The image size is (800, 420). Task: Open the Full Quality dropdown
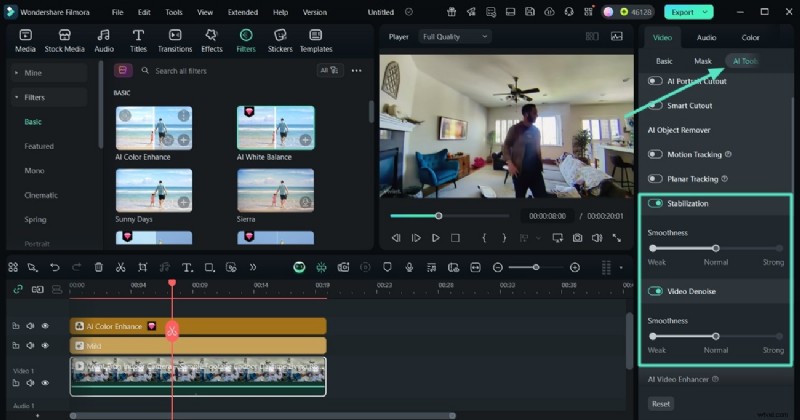455,37
